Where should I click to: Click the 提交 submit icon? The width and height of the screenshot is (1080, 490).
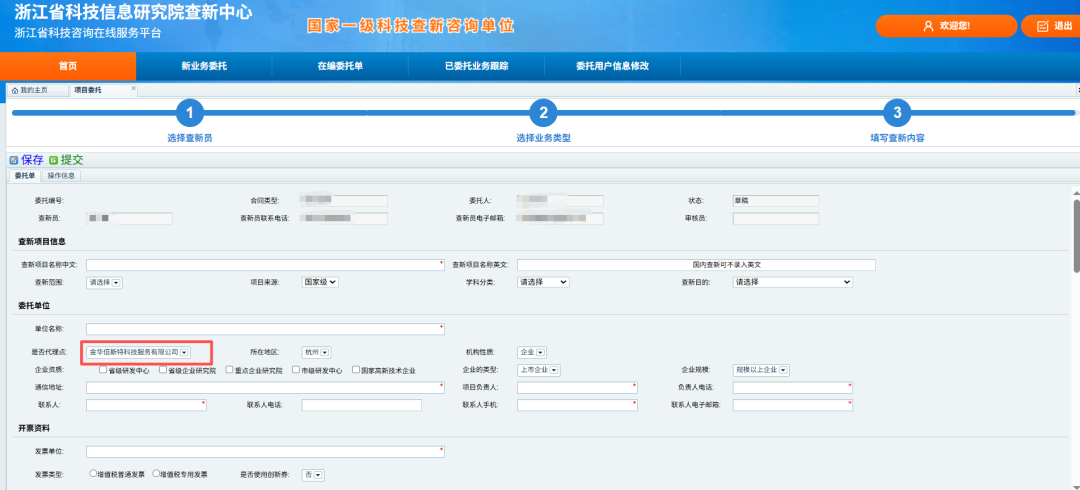[x=54, y=160]
